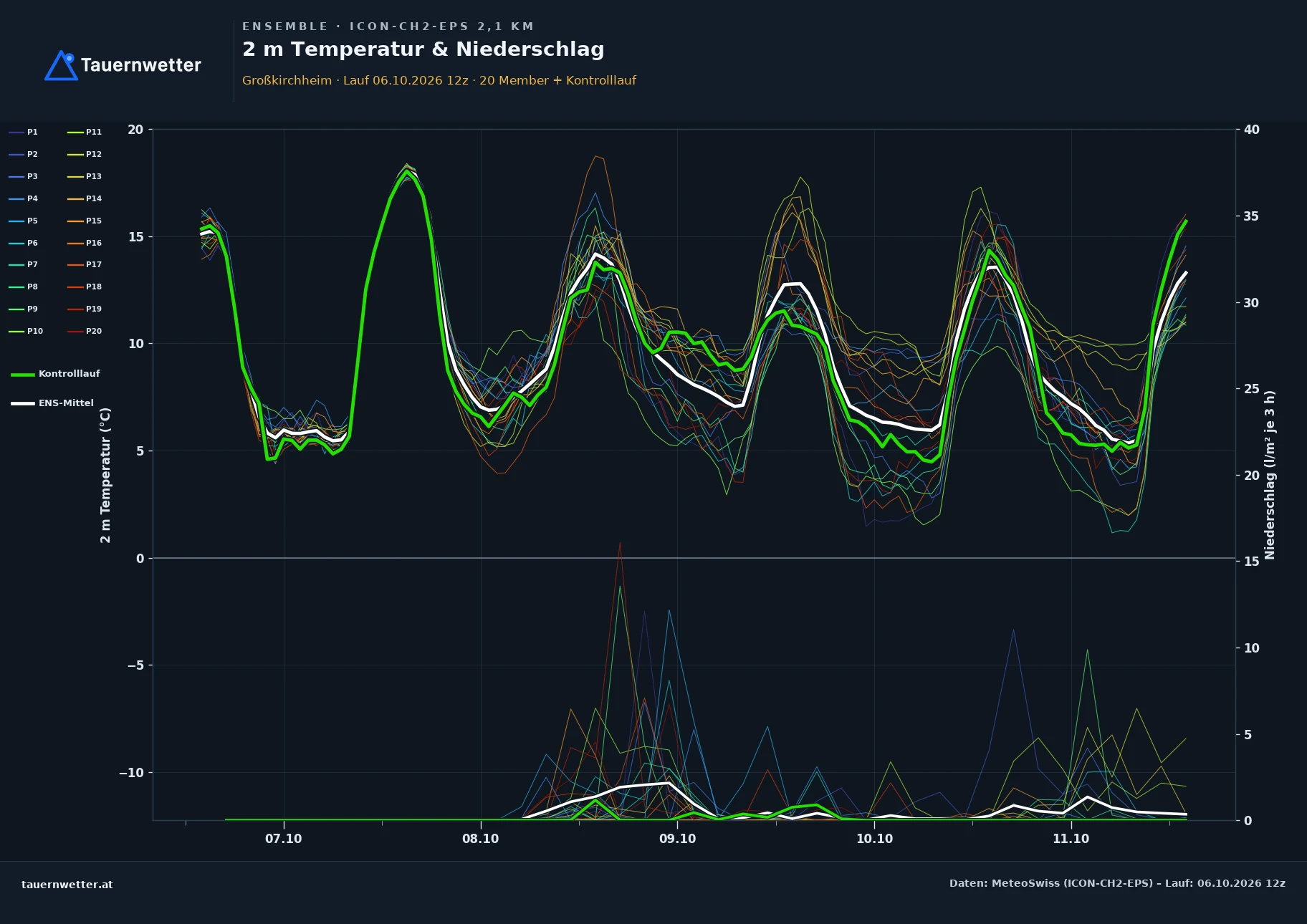Select the 35 precipitation tick label
This screenshot has height=924, width=1307.
1252,216
